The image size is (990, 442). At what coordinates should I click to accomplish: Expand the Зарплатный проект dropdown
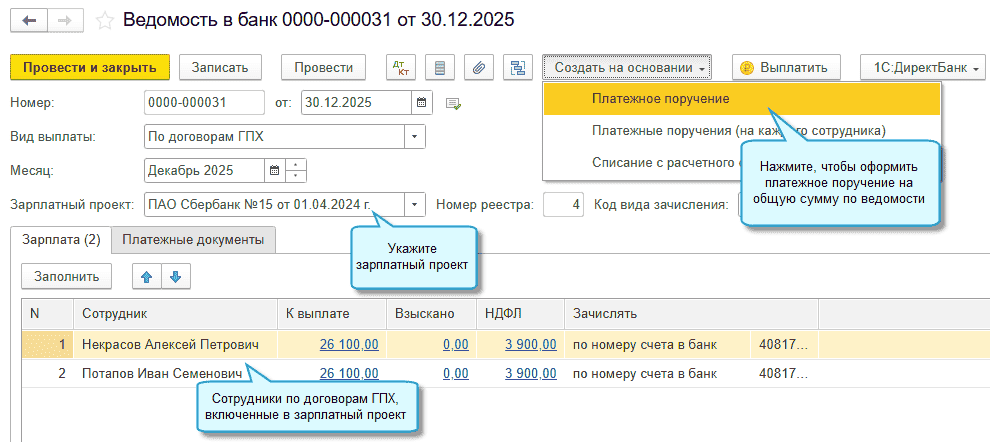tap(414, 205)
